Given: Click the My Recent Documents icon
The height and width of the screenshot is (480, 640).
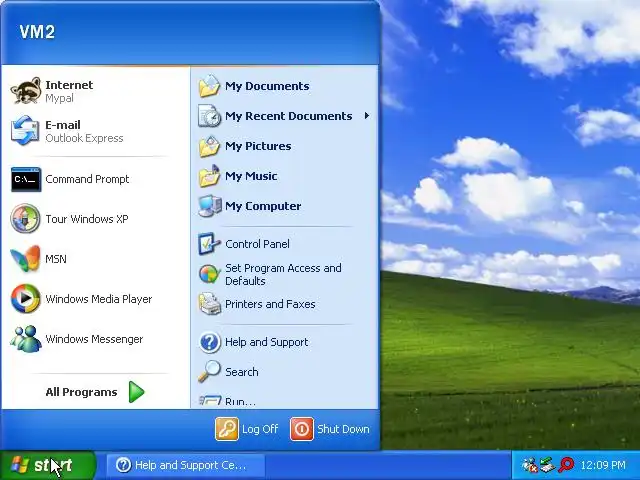Looking at the screenshot, I should [x=209, y=116].
